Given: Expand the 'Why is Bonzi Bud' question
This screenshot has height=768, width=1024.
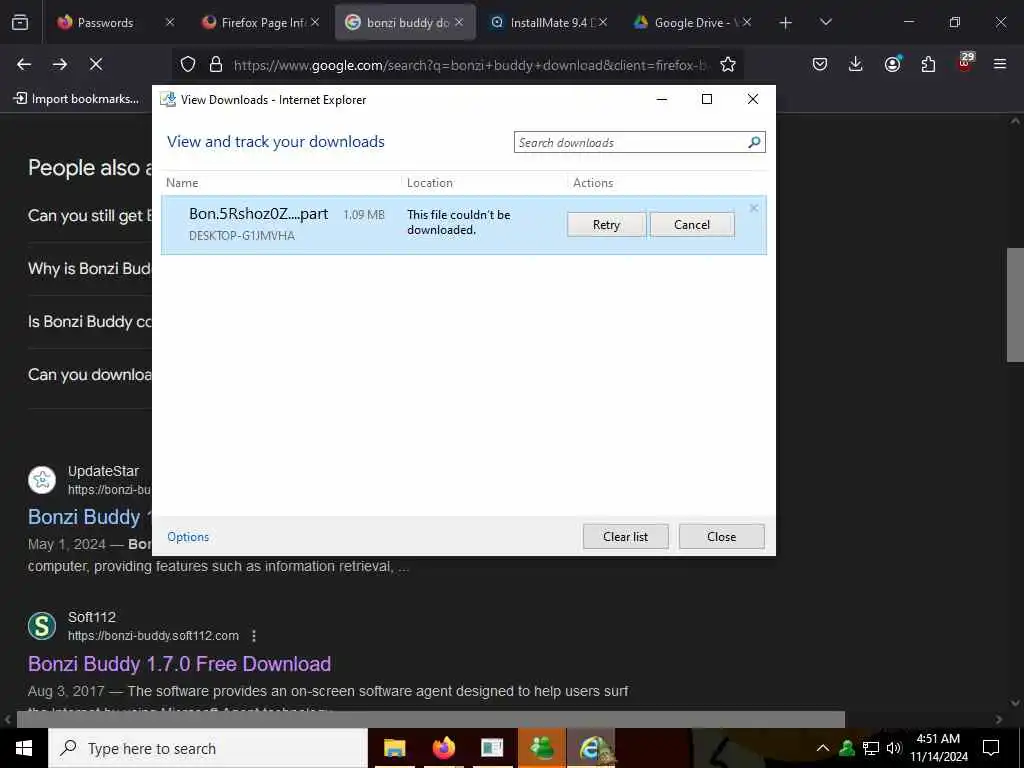Looking at the screenshot, I should pos(90,268).
